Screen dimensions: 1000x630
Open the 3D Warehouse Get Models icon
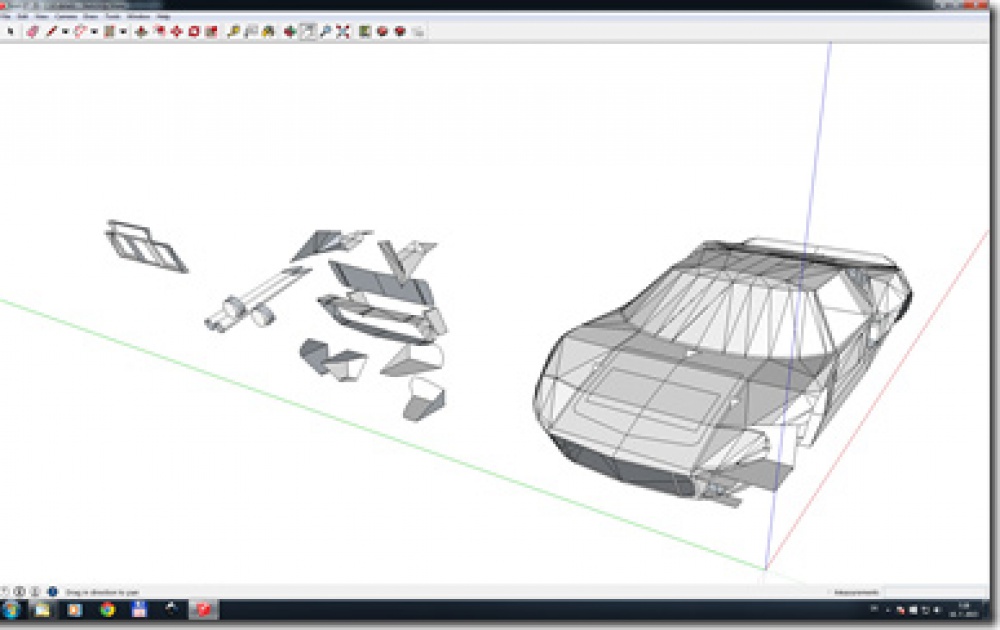tap(383, 31)
